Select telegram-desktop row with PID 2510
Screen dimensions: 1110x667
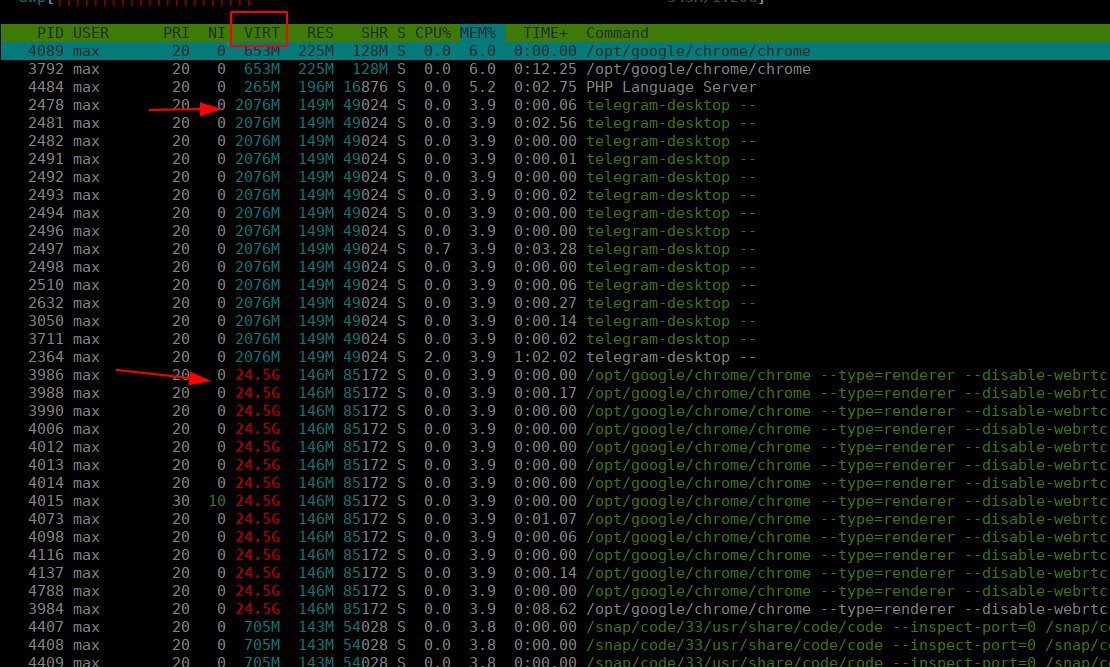tap(555, 285)
